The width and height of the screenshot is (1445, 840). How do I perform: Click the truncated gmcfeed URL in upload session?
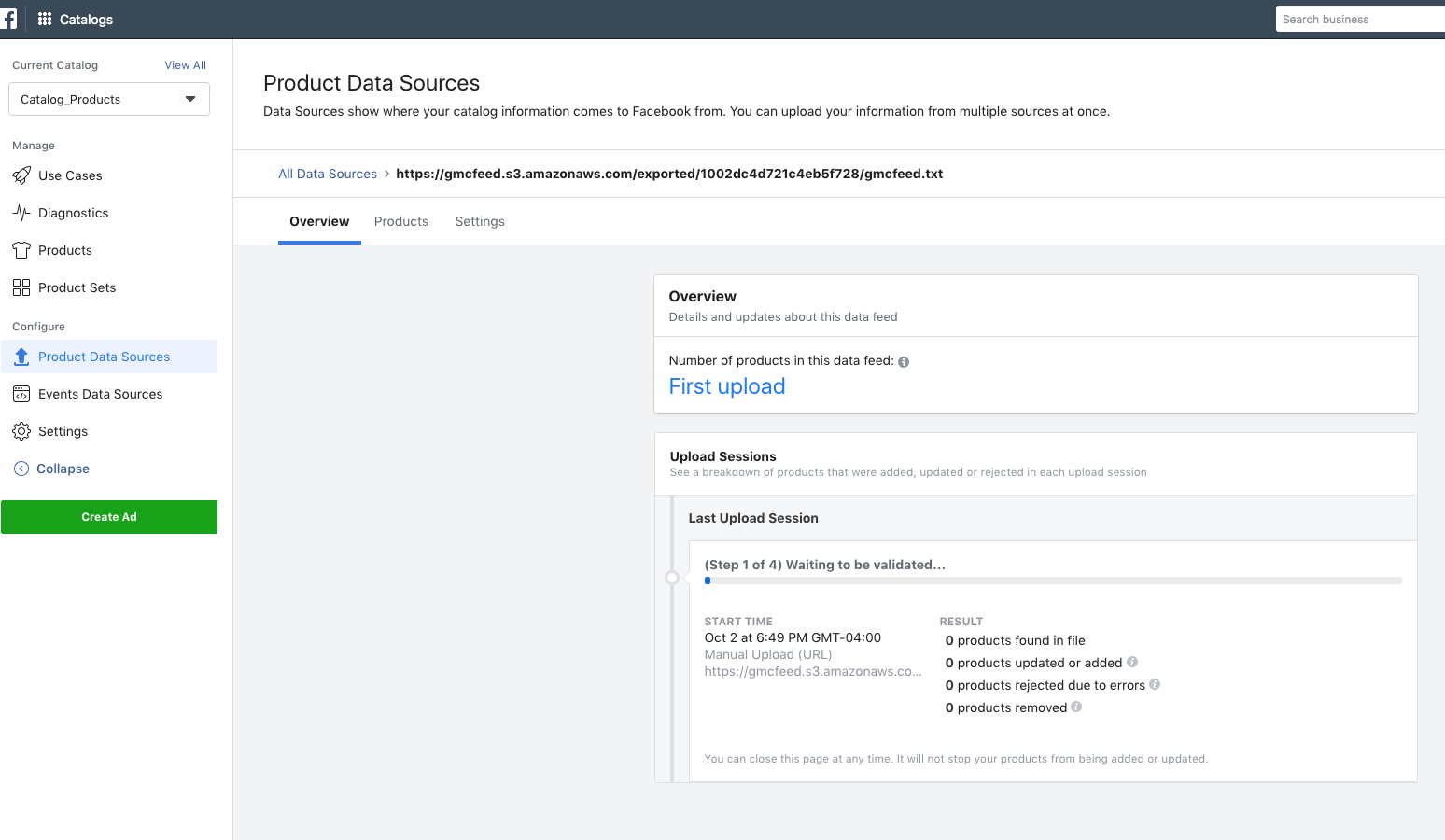pyautogui.click(x=813, y=671)
